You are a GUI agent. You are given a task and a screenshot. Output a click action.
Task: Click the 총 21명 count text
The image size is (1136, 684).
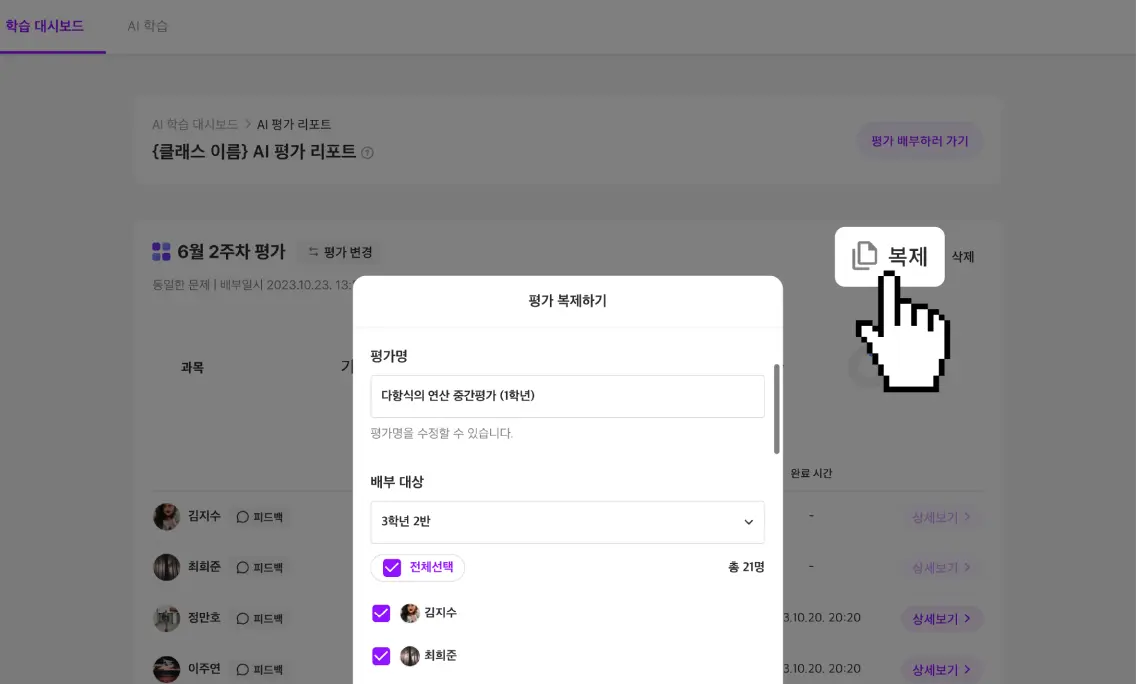point(746,567)
